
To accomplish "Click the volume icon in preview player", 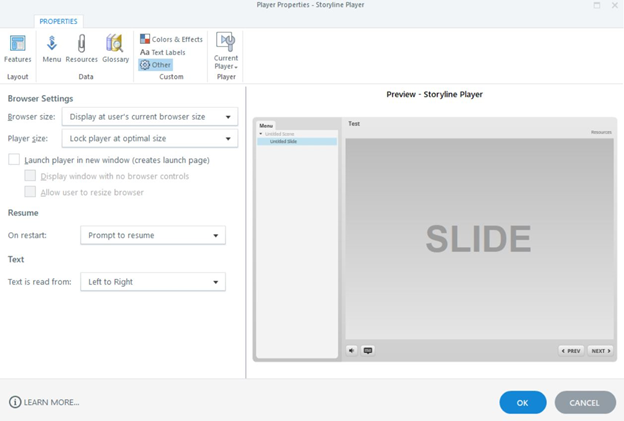I will 351,351.
